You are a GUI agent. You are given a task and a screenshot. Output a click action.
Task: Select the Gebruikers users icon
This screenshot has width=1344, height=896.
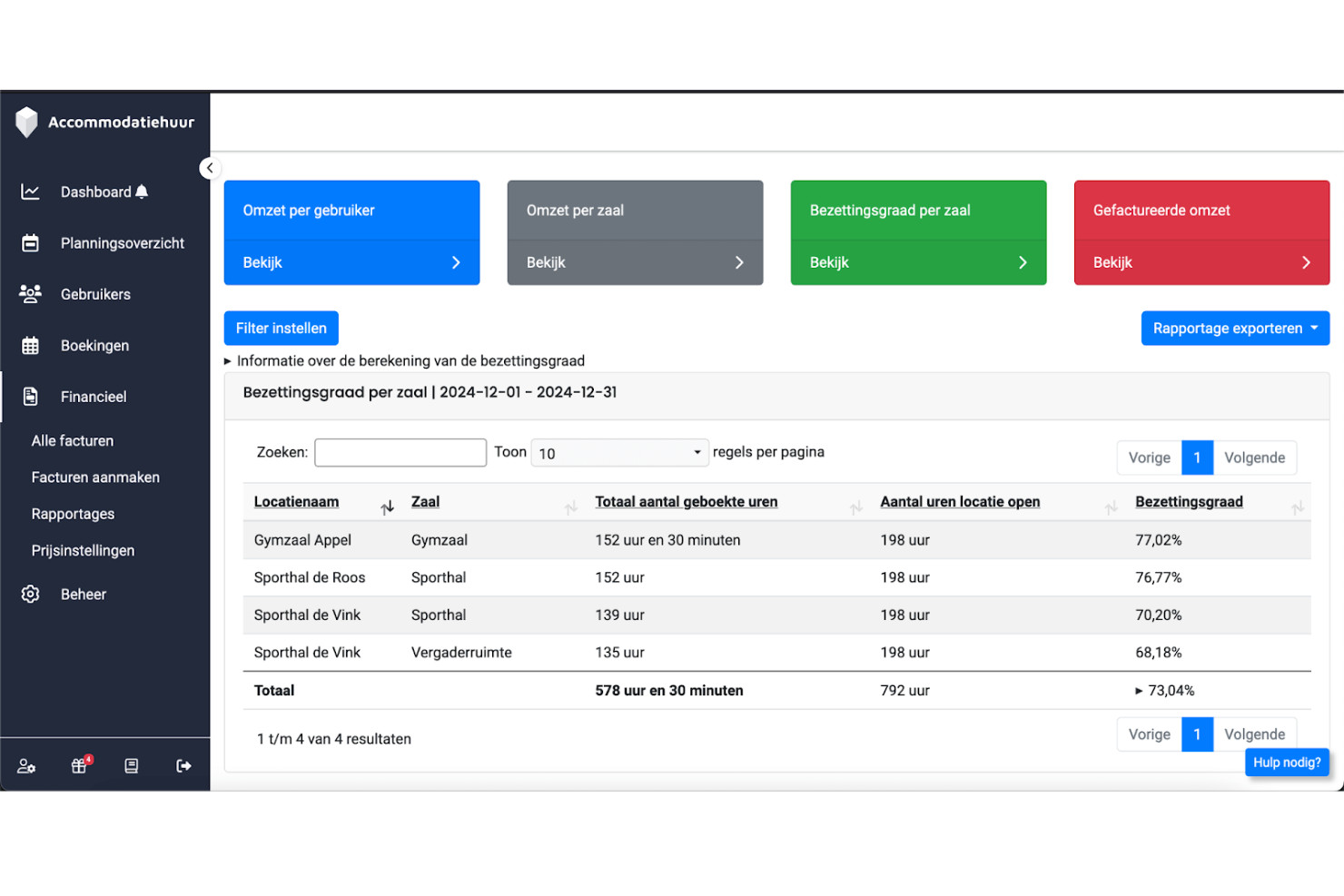[x=30, y=293]
